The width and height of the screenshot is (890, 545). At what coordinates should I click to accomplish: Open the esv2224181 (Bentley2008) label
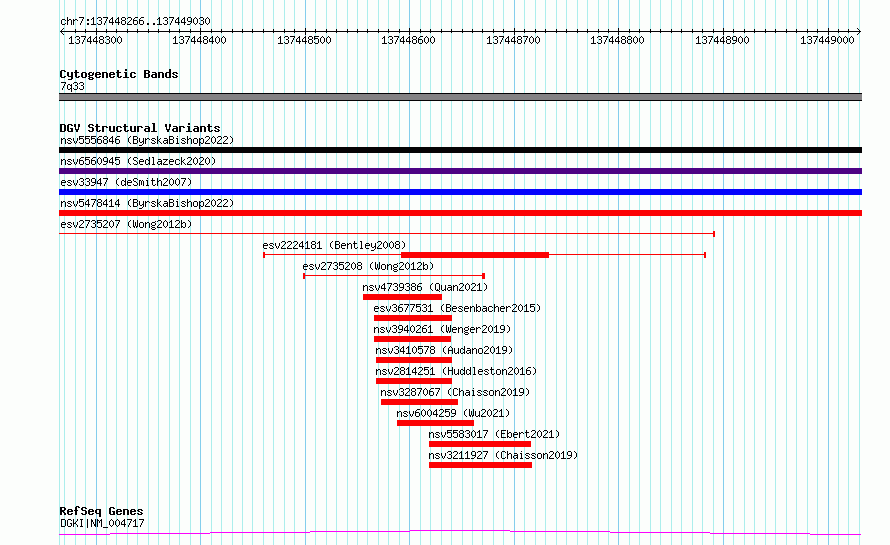[x=334, y=245]
